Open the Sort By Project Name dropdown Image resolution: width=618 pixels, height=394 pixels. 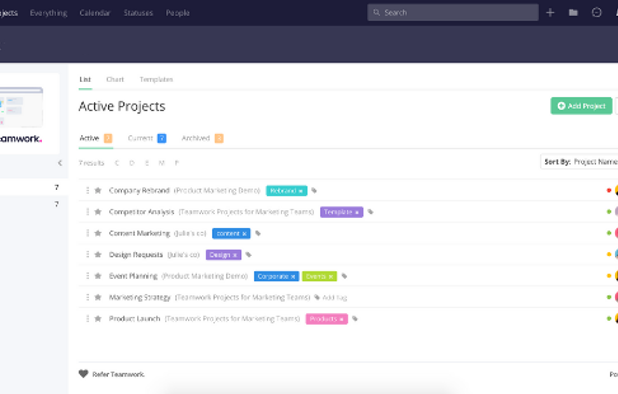click(x=579, y=162)
